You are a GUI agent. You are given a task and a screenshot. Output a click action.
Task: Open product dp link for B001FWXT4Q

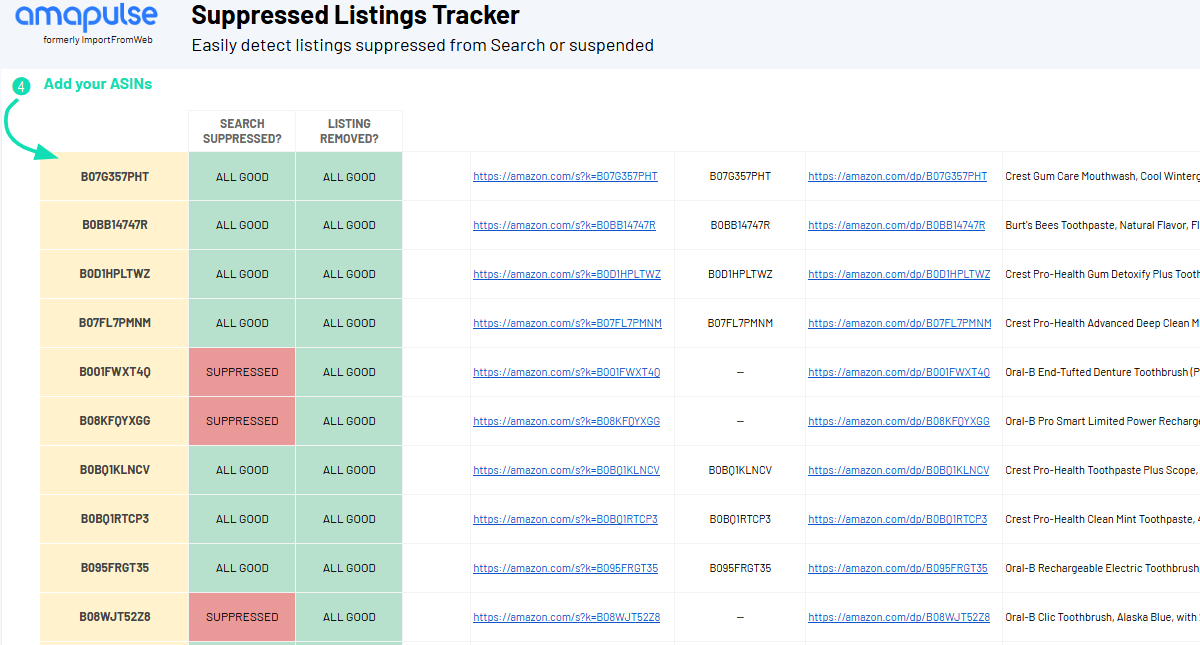coord(899,373)
